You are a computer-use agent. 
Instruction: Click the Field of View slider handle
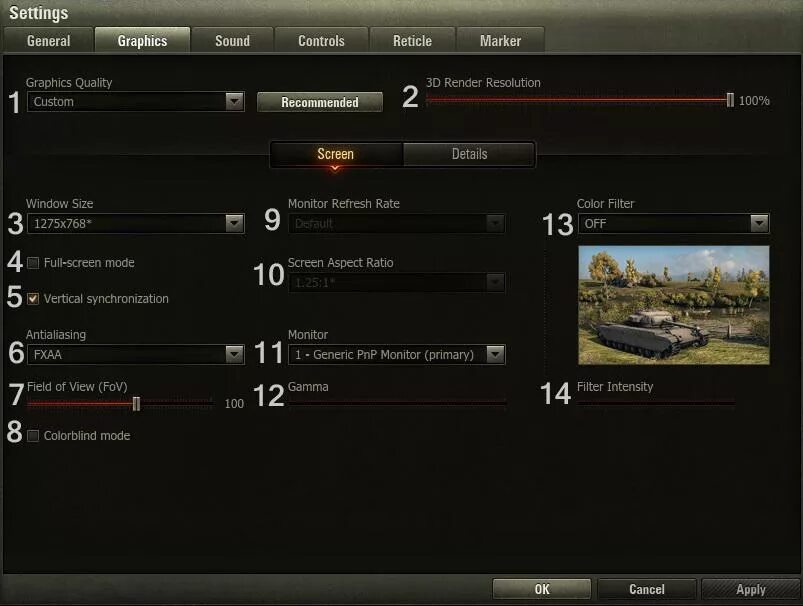coord(136,404)
